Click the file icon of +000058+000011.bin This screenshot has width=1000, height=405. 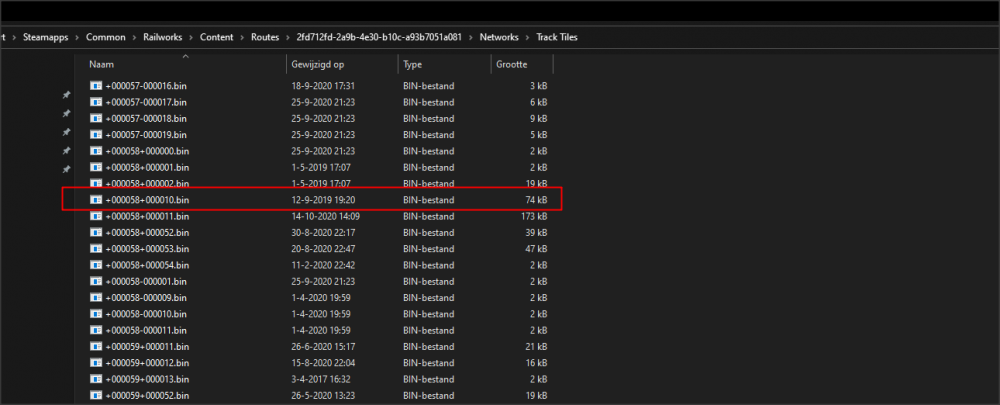(x=96, y=216)
